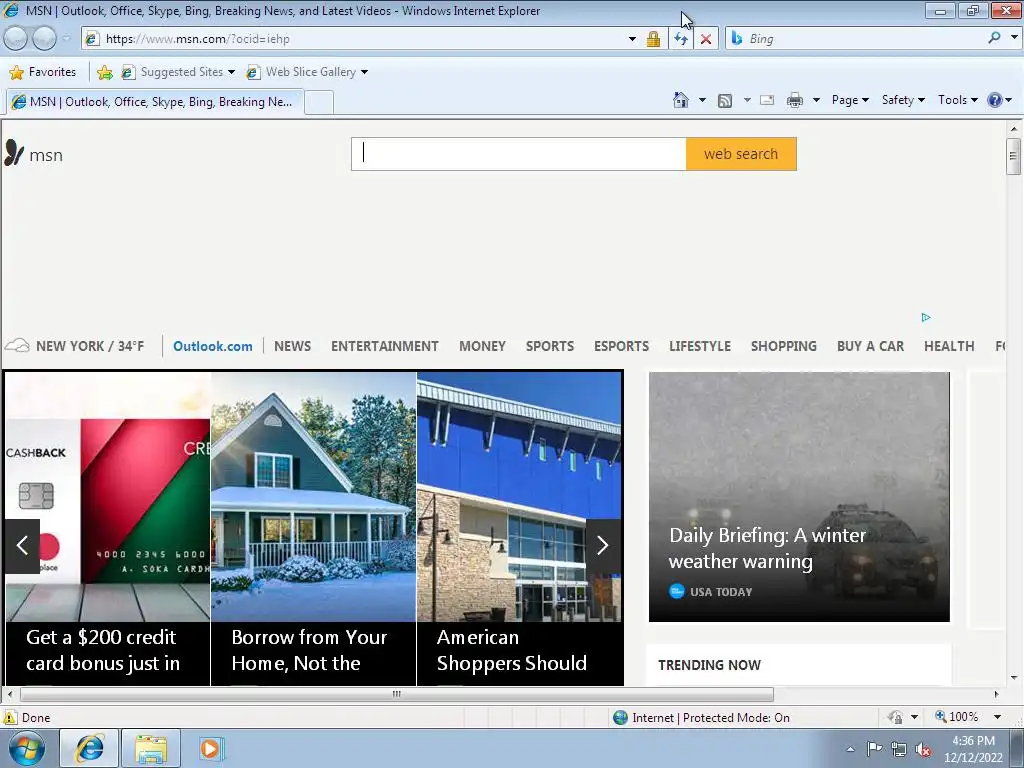Click the security lock icon in address bar
Viewport: 1024px width, 768px height.
653,39
